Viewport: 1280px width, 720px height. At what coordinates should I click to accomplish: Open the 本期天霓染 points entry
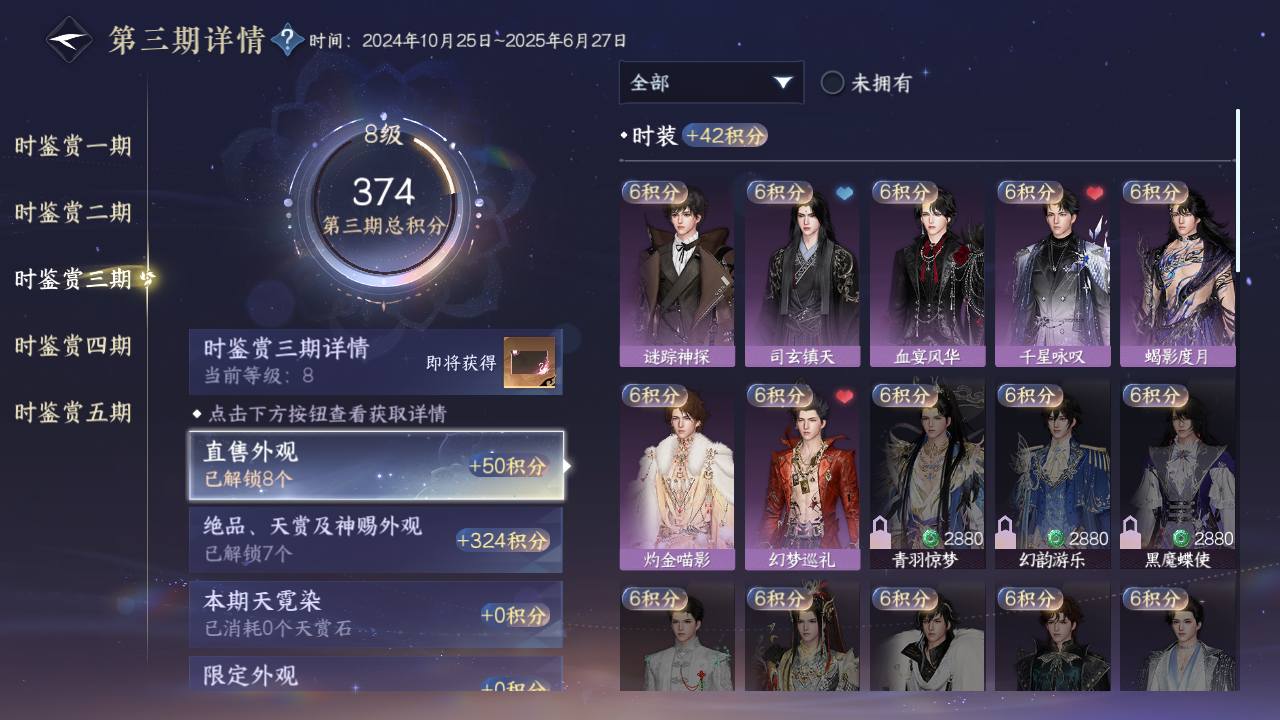tap(376, 614)
